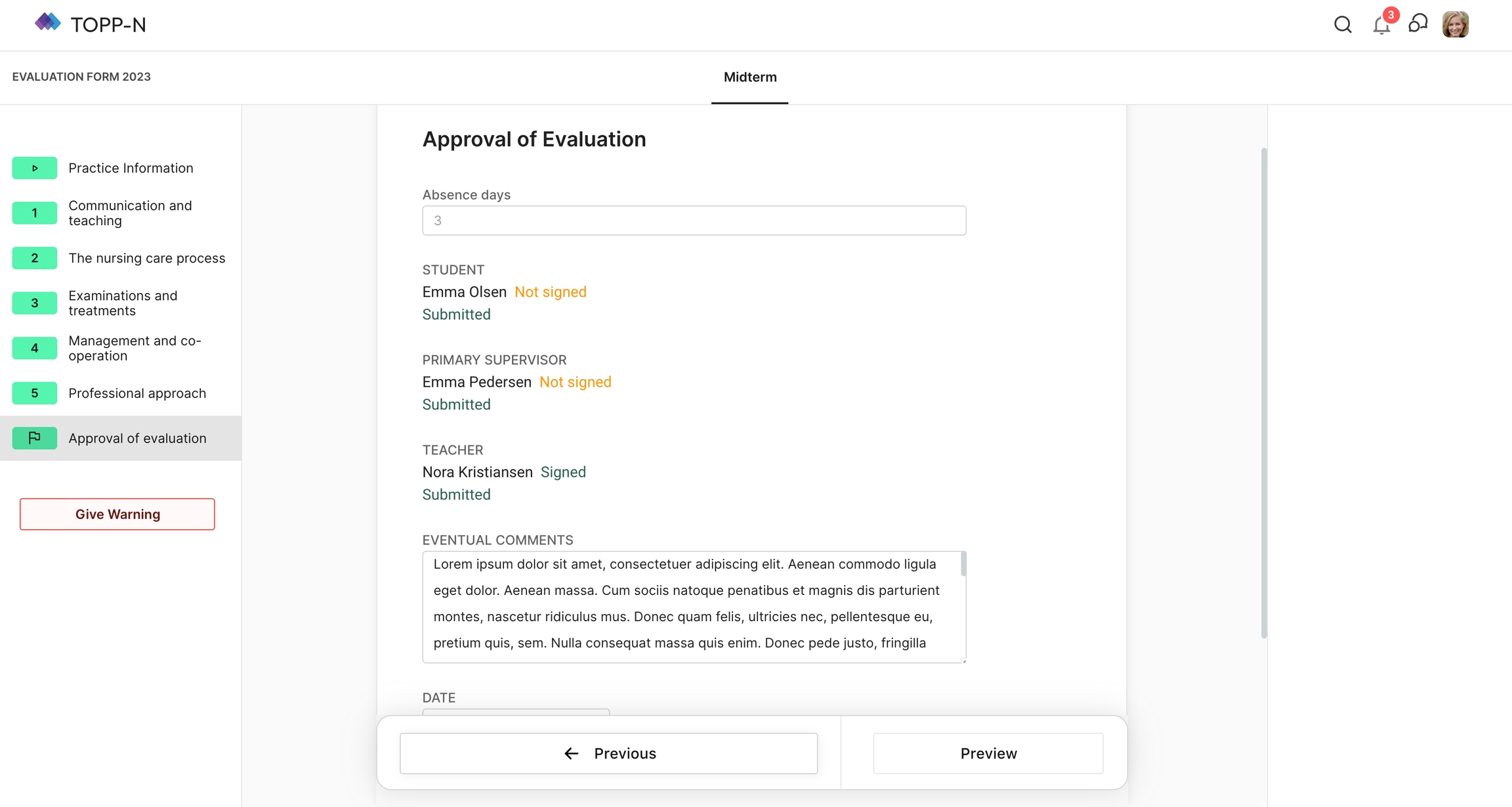Switch to the Midterm tab
Screen dimensions: 1512x807
point(750,77)
